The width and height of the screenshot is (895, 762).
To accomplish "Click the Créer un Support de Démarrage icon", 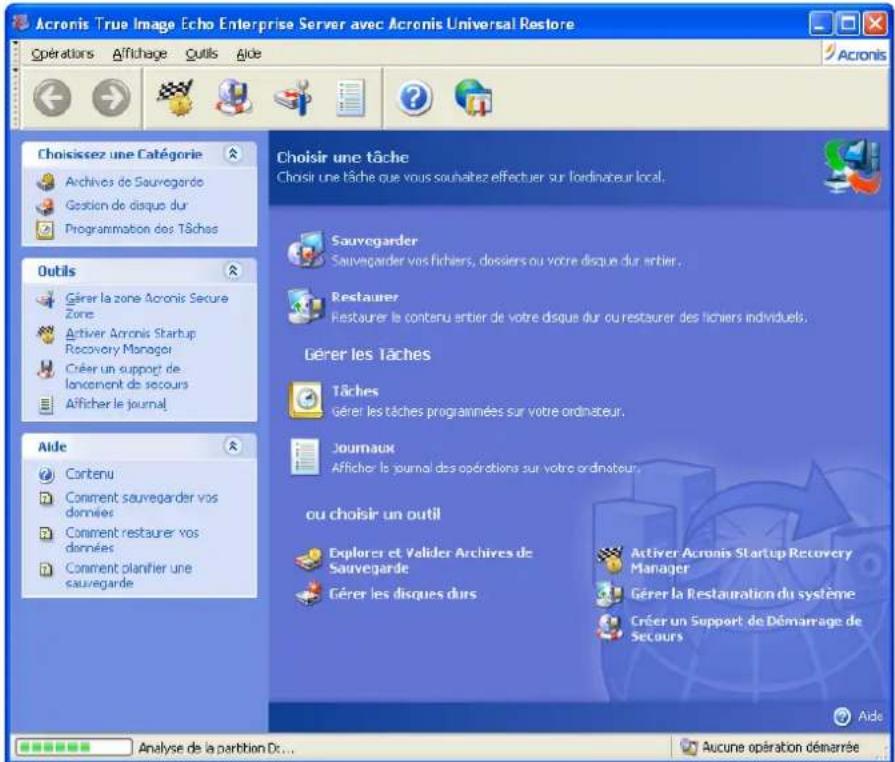I will 609,627.
